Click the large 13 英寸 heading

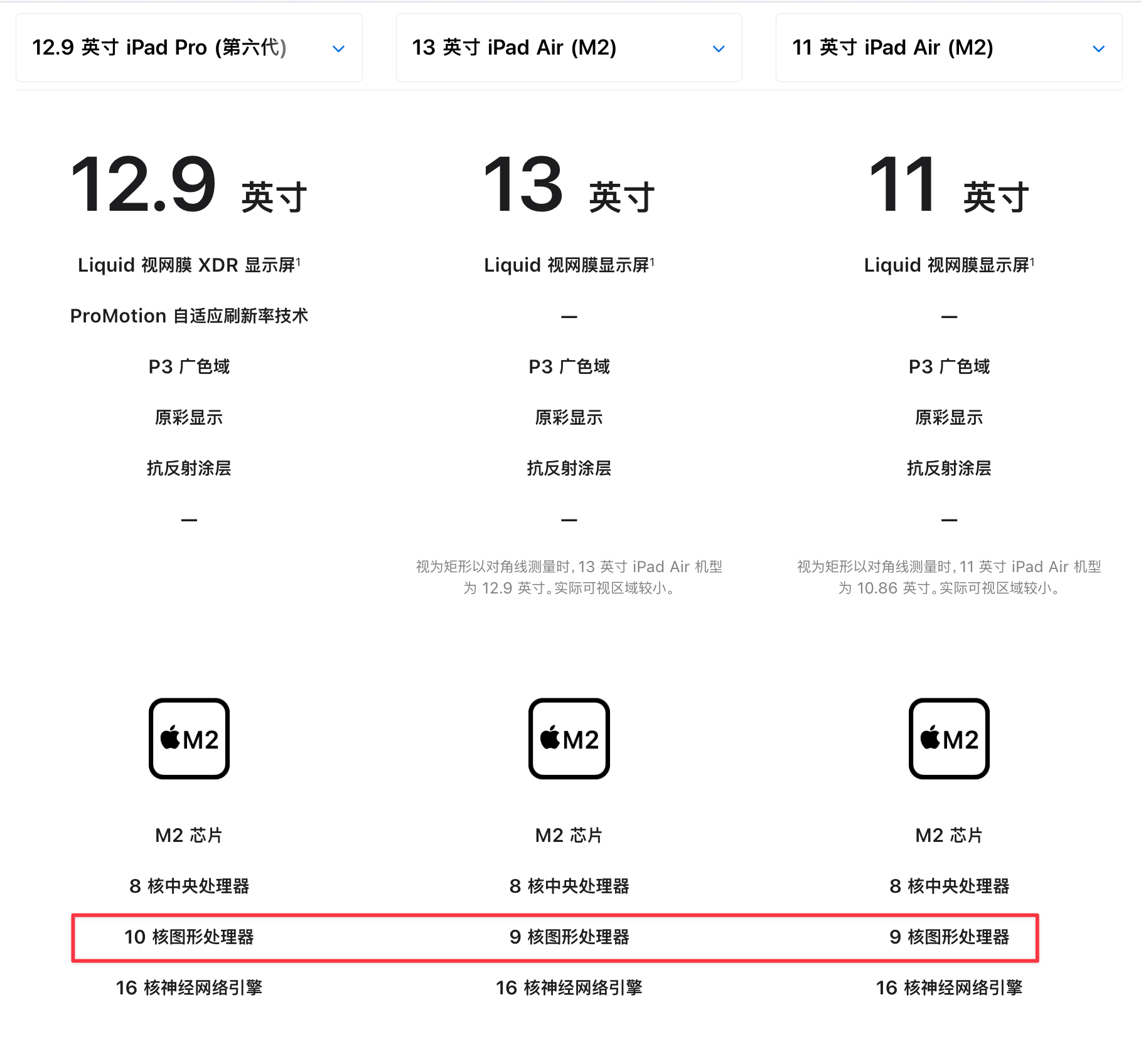569,186
